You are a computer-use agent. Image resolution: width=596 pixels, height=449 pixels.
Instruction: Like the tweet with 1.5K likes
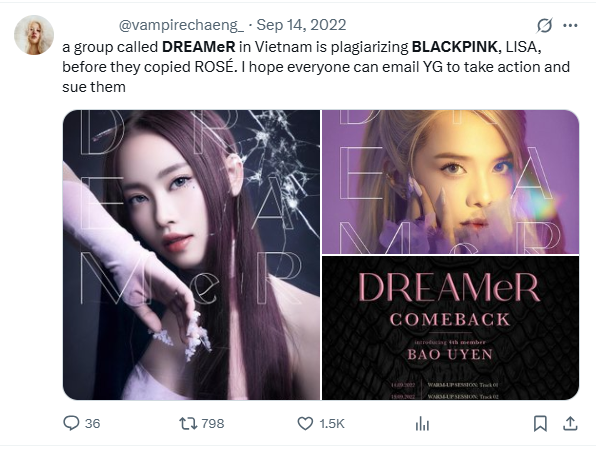pos(305,423)
